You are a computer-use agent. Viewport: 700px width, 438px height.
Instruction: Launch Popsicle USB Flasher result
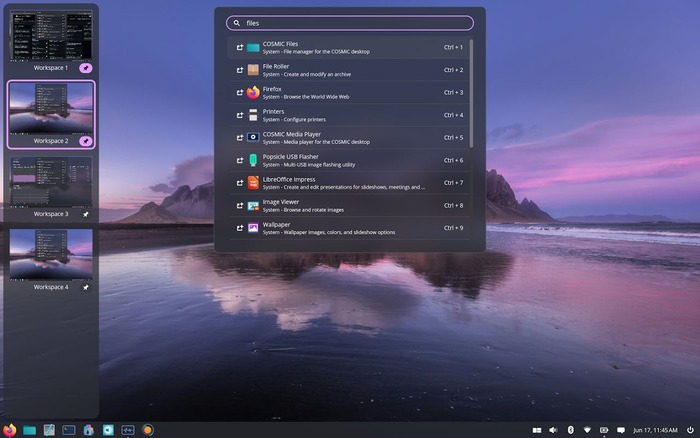(x=350, y=160)
